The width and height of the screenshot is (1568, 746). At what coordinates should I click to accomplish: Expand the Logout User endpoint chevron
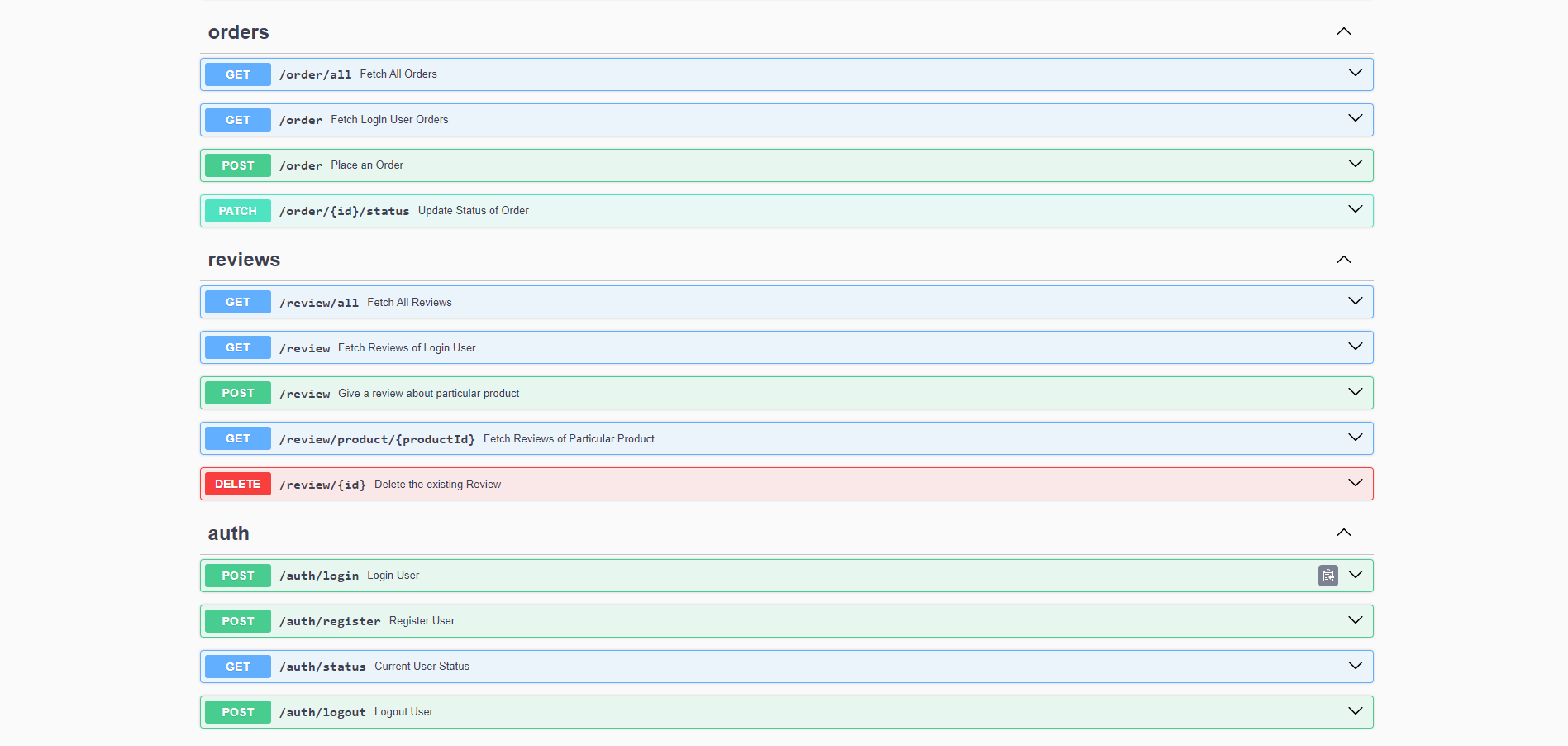[x=1356, y=711]
